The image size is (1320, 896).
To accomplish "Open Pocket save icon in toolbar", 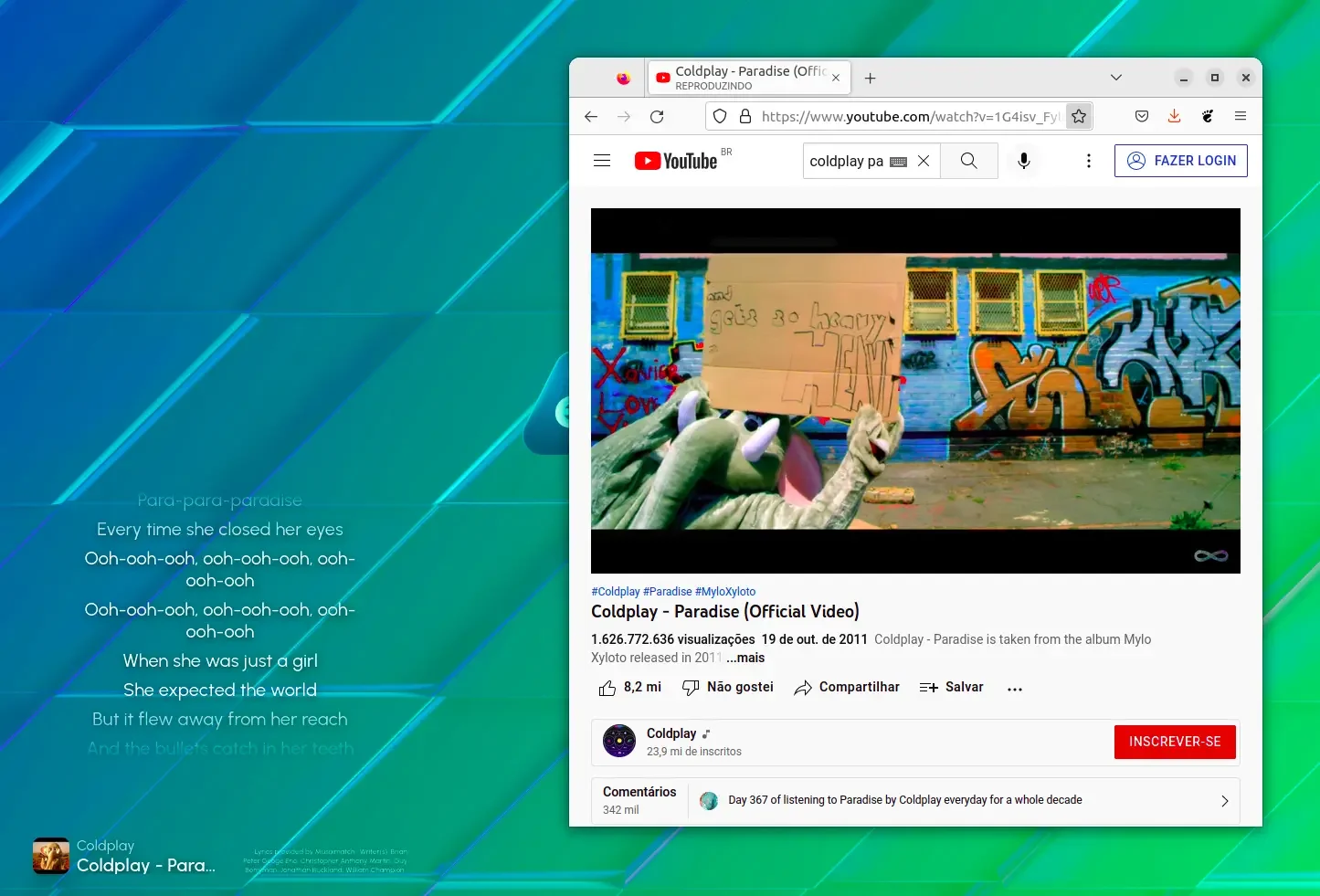I will pos(1142,116).
